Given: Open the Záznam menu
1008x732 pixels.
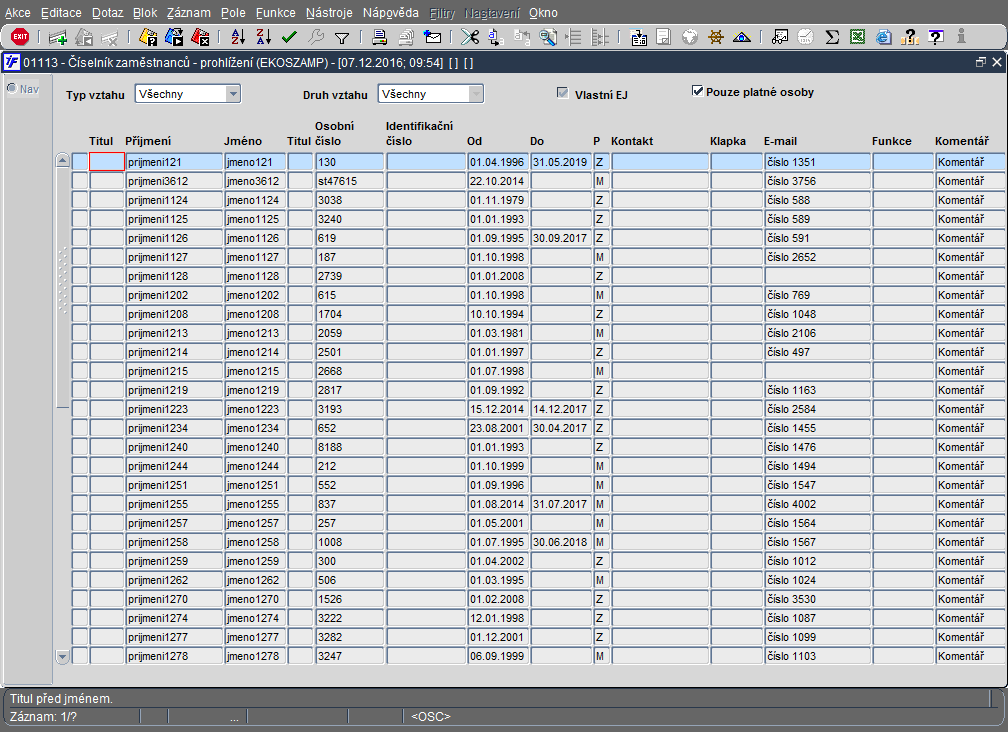Looking at the screenshot, I should pyautogui.click(x=188, y=13).
